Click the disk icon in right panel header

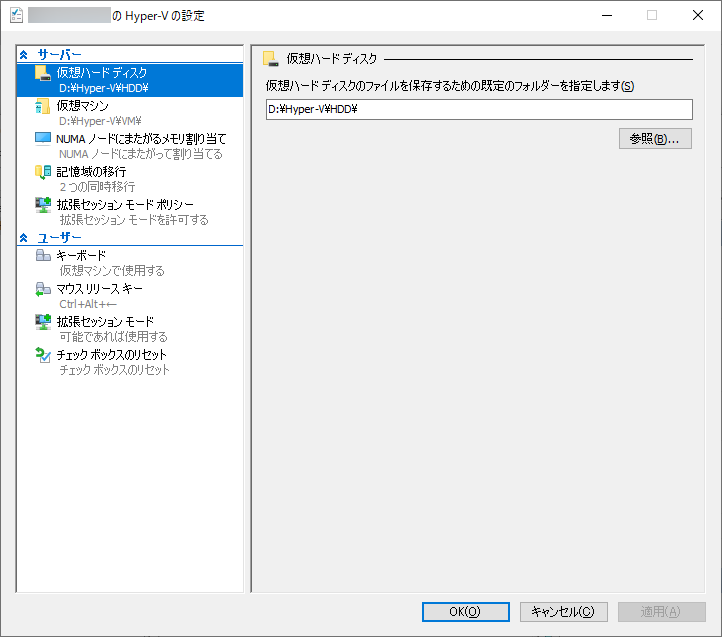pos(270,59)
